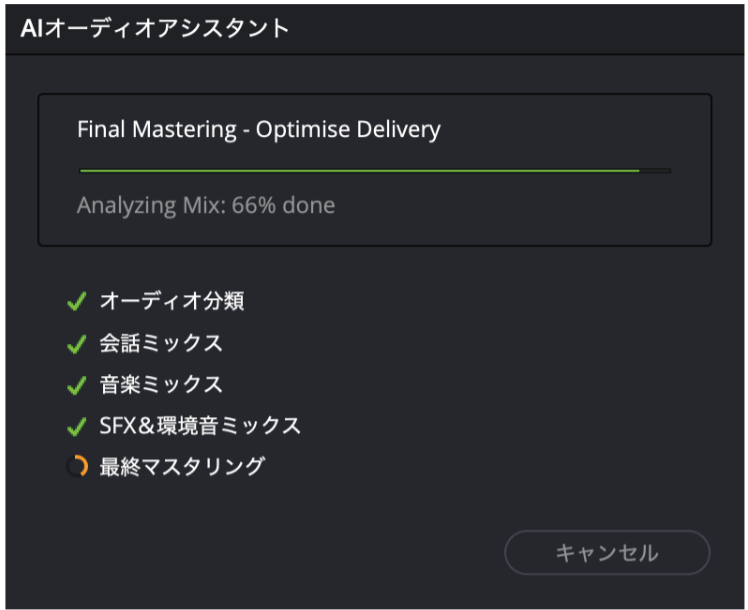Image resolution: width=748 pixels, height=610 pixels.
Task: Select the 音楽ミックス step label
Action: (161, 385)
